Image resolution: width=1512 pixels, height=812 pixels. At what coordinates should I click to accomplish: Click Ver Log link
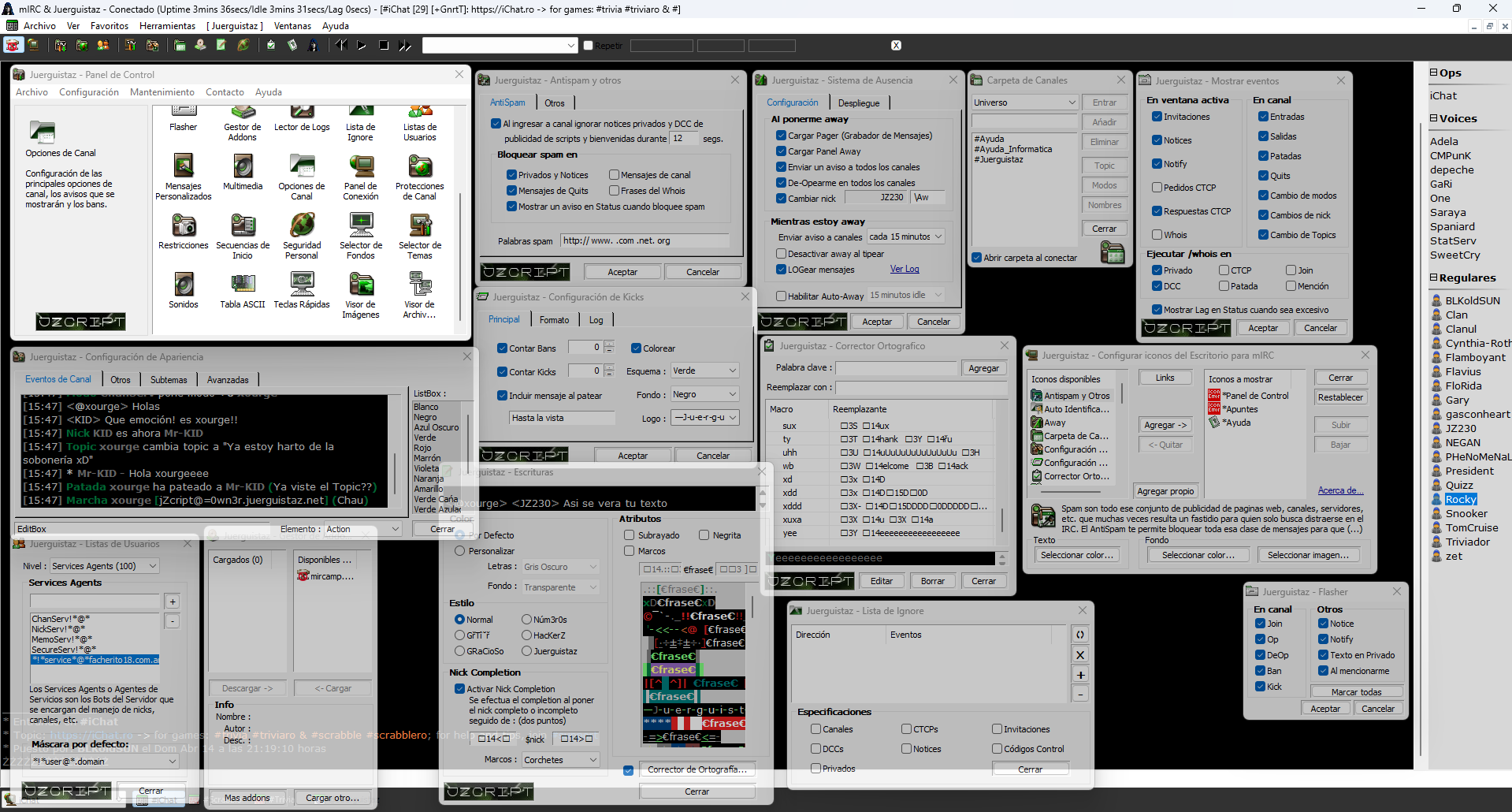905,269
